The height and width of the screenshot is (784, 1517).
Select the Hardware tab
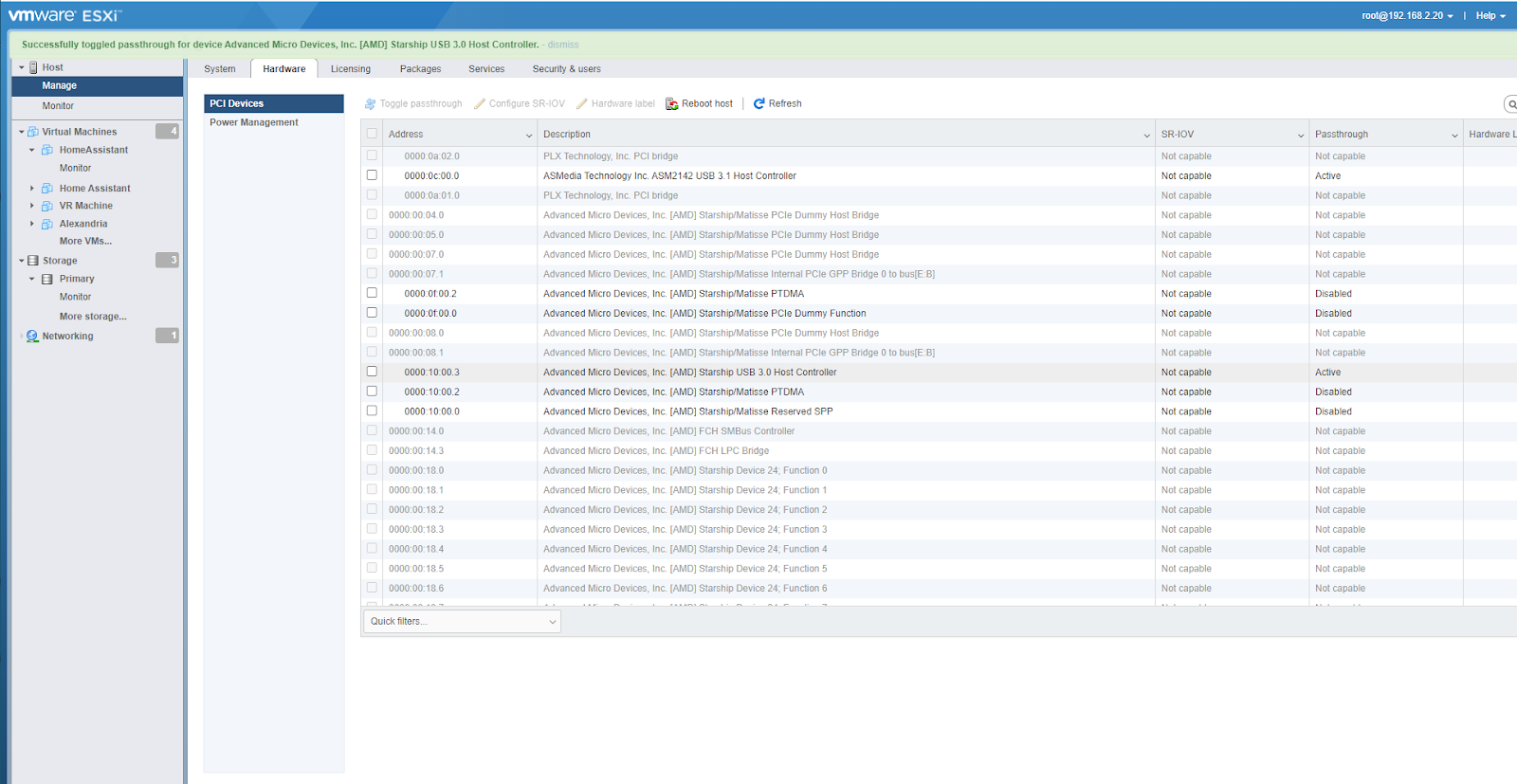(284, 69)
